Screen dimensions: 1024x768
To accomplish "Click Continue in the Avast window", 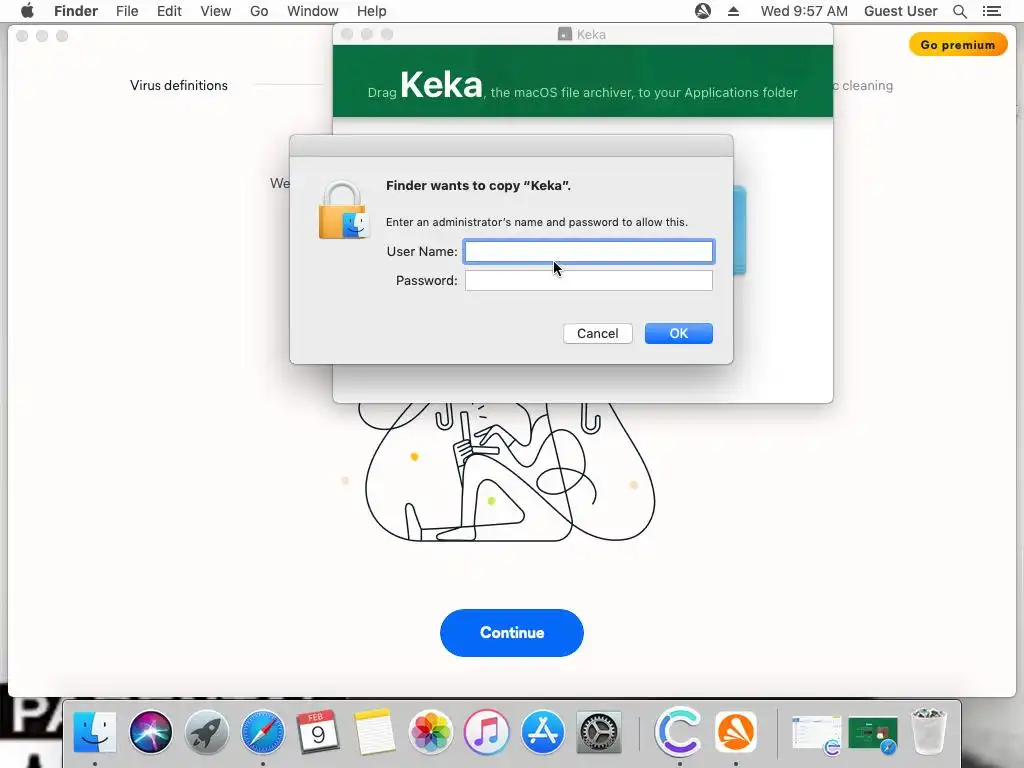I will pyautogui.click(x=511, y=633).
